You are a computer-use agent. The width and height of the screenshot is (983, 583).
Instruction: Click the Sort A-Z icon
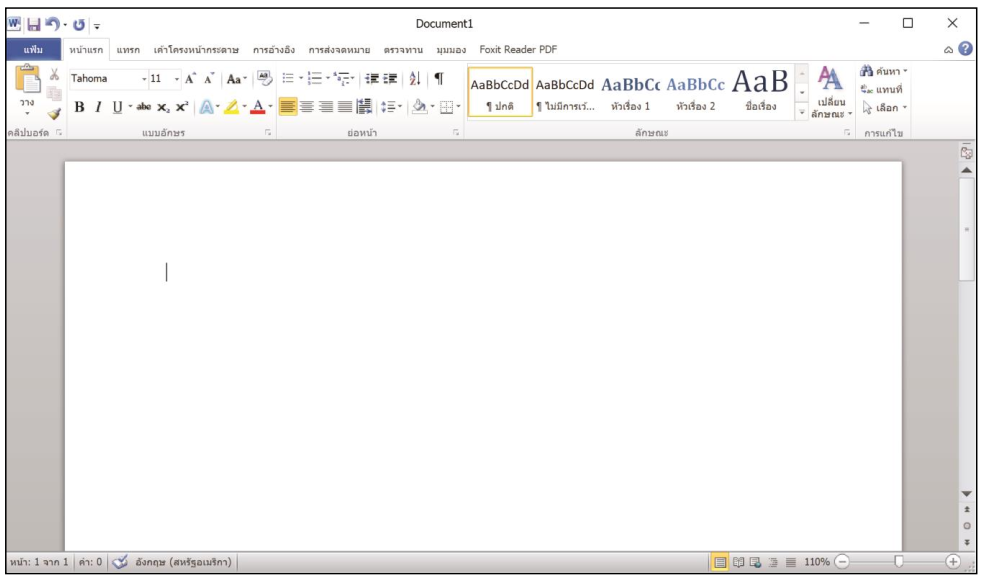coord(416,79)
